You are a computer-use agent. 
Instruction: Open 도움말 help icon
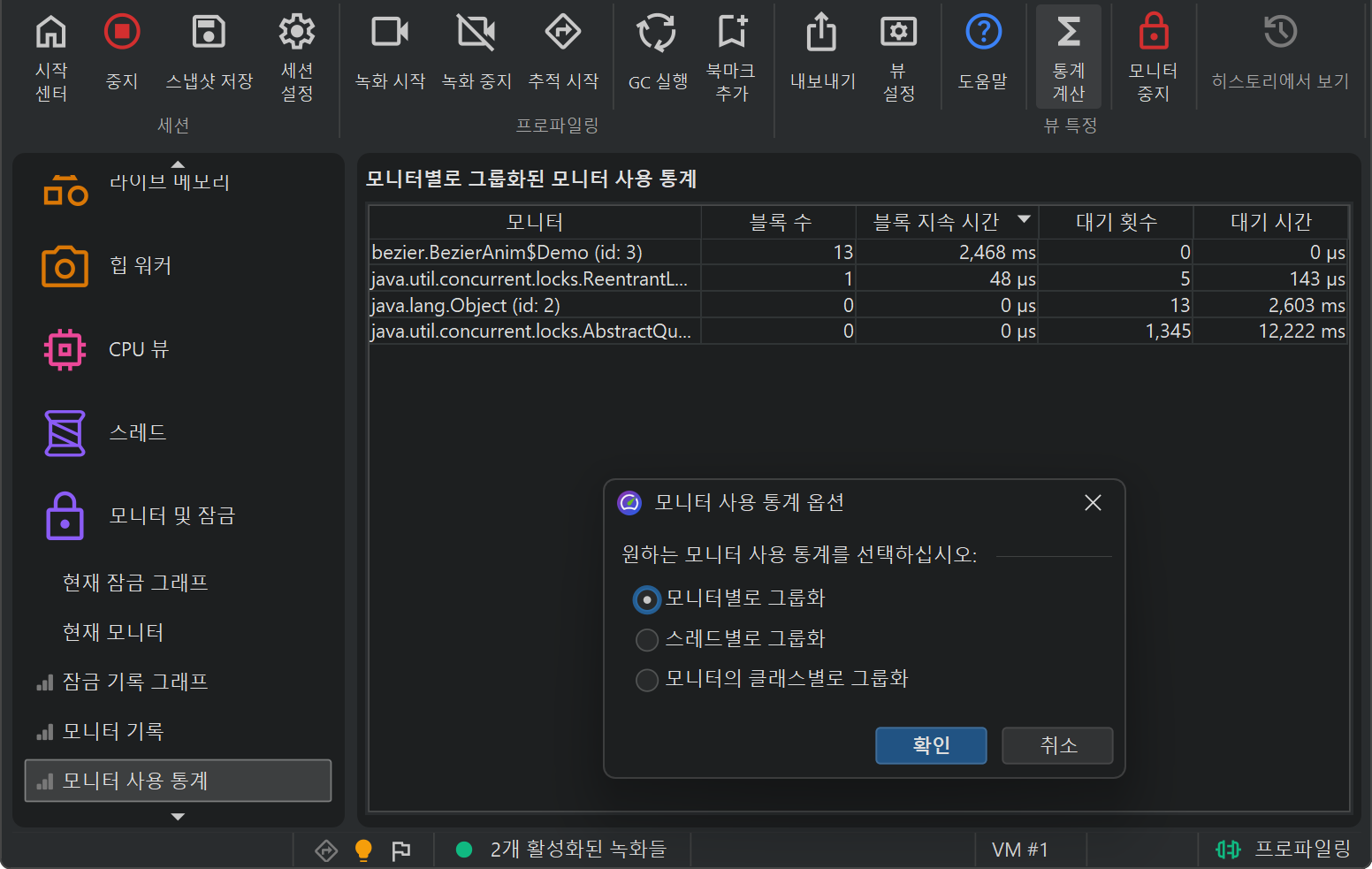(x=983, y=33)
